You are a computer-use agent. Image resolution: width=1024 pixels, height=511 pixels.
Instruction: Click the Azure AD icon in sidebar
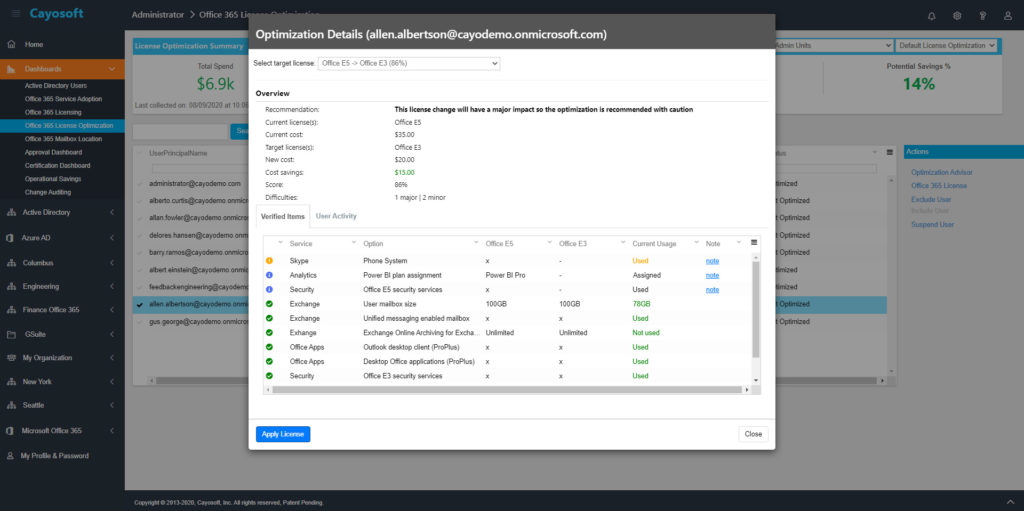pos(10,238)
